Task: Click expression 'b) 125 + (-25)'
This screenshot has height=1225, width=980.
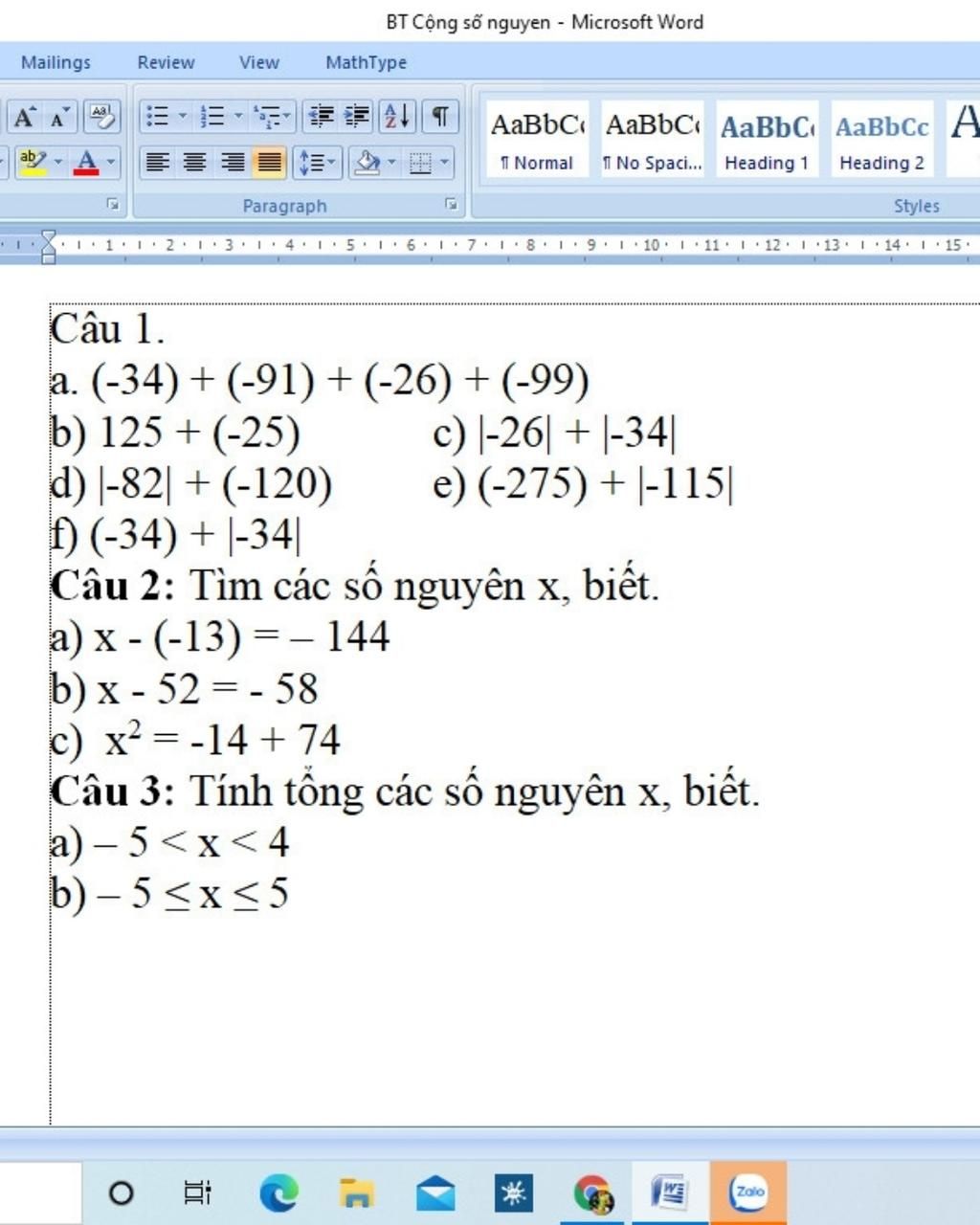Action: [175, 433]
